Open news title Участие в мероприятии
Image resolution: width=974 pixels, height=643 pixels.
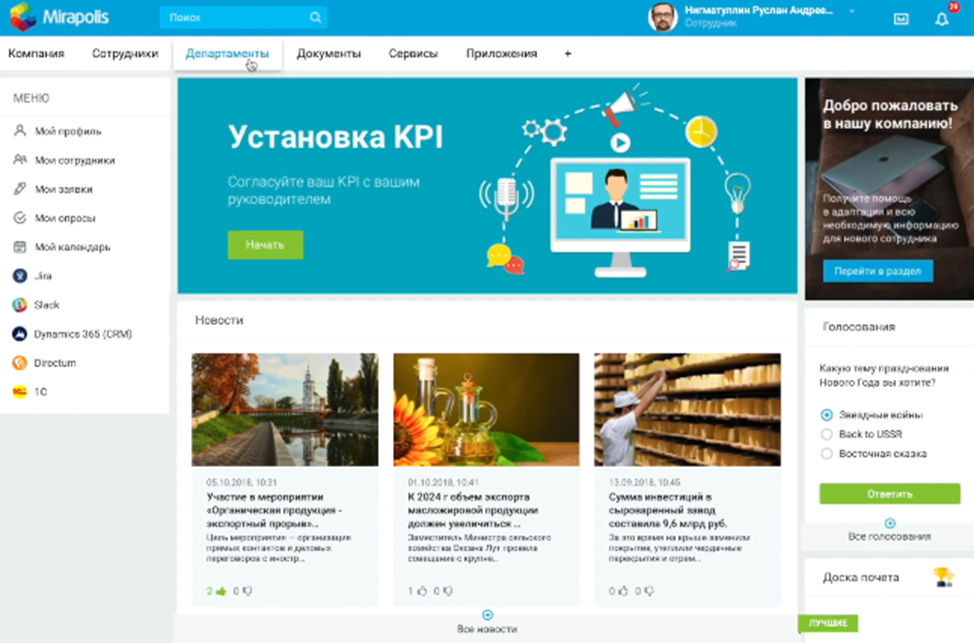coord(274,510)
